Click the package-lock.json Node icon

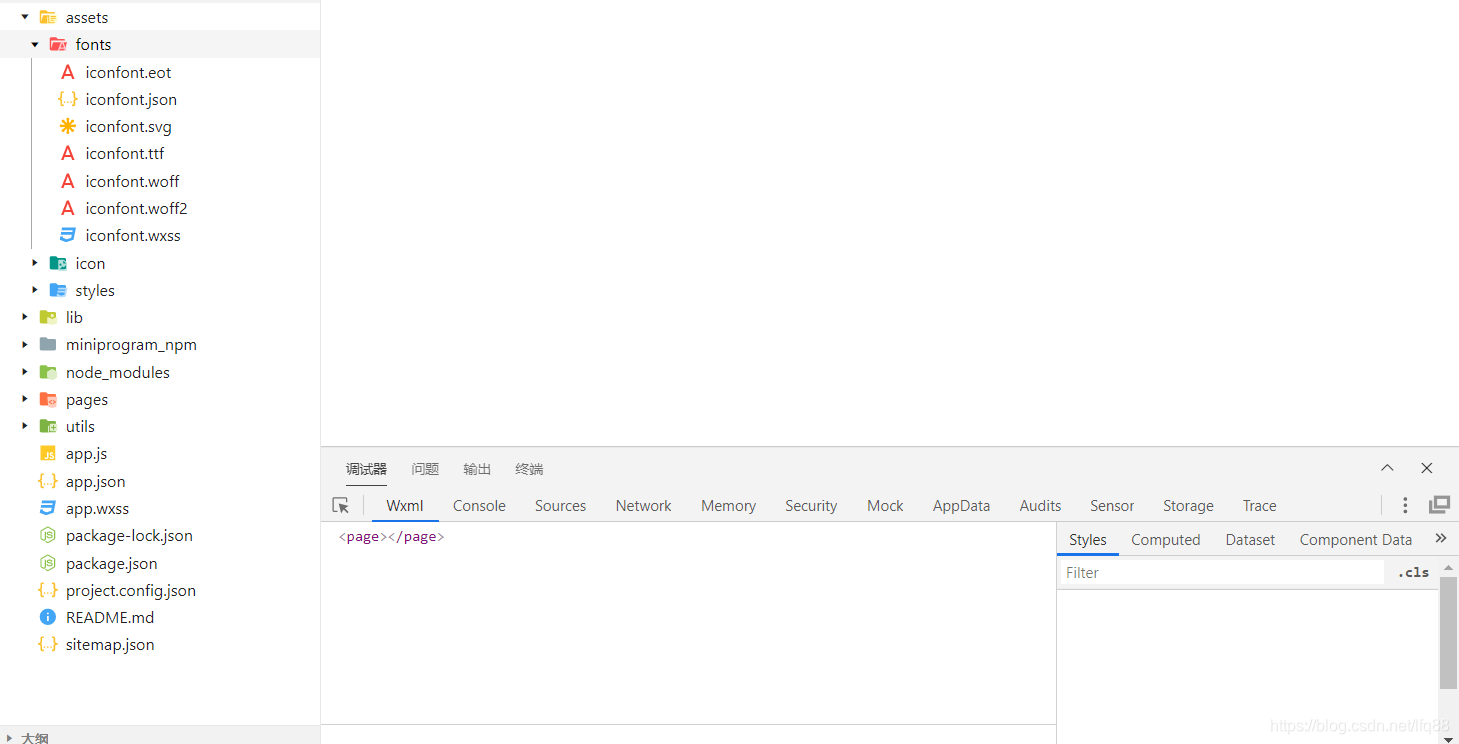click(47, 535)
